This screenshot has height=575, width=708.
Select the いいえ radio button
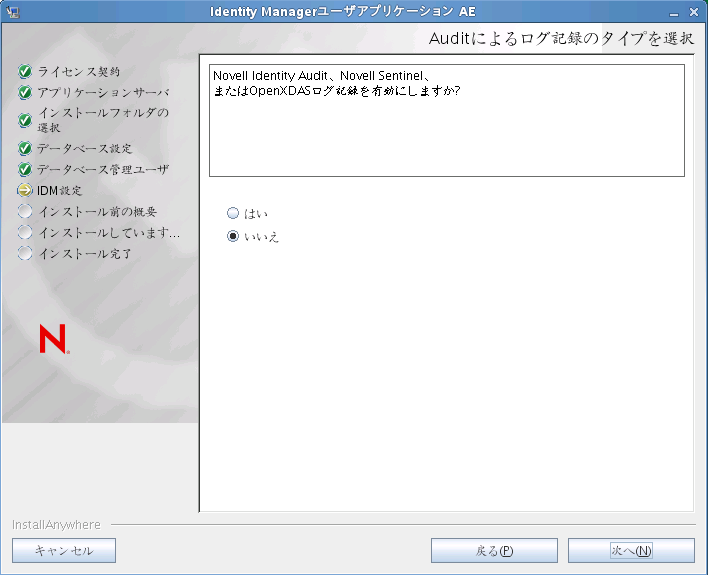point(233,236)
